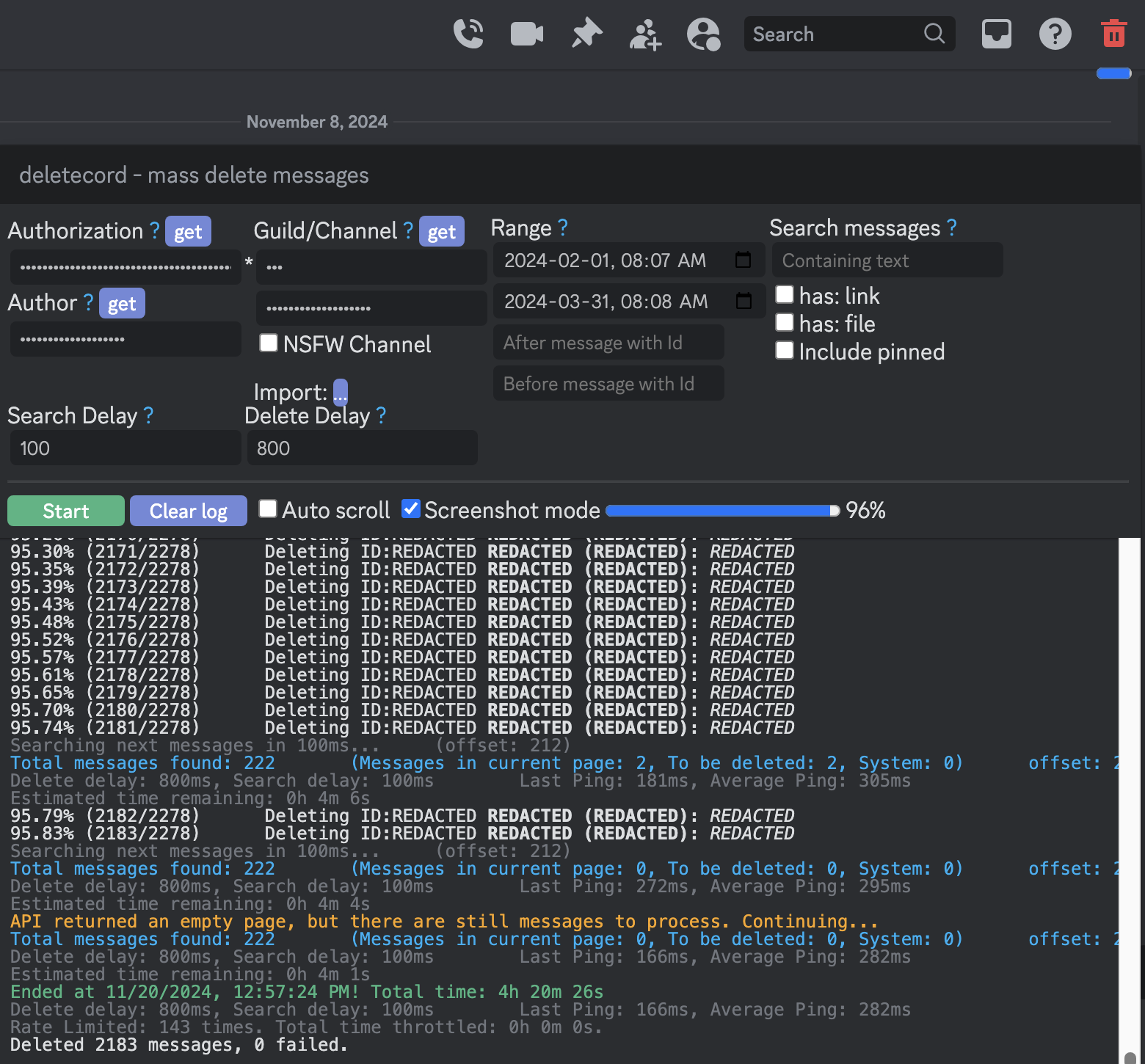Click the red trash deletecord icon
Screen dimensions: 1145x1064
[1113, 34]
